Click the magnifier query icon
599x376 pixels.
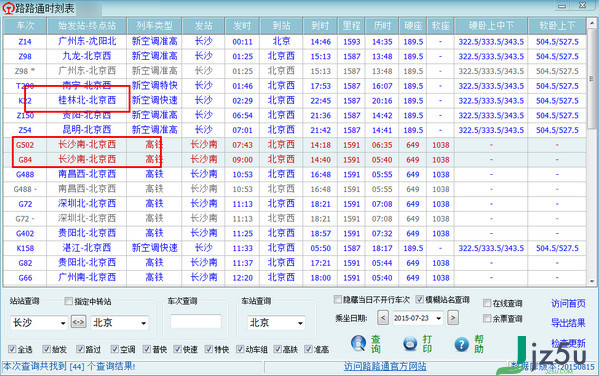(358, 344)
